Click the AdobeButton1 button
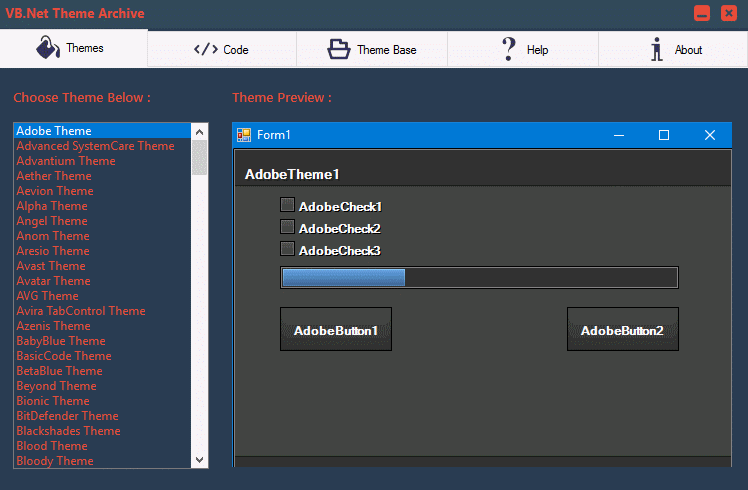The image size is (748, 490). pos(336,329)
